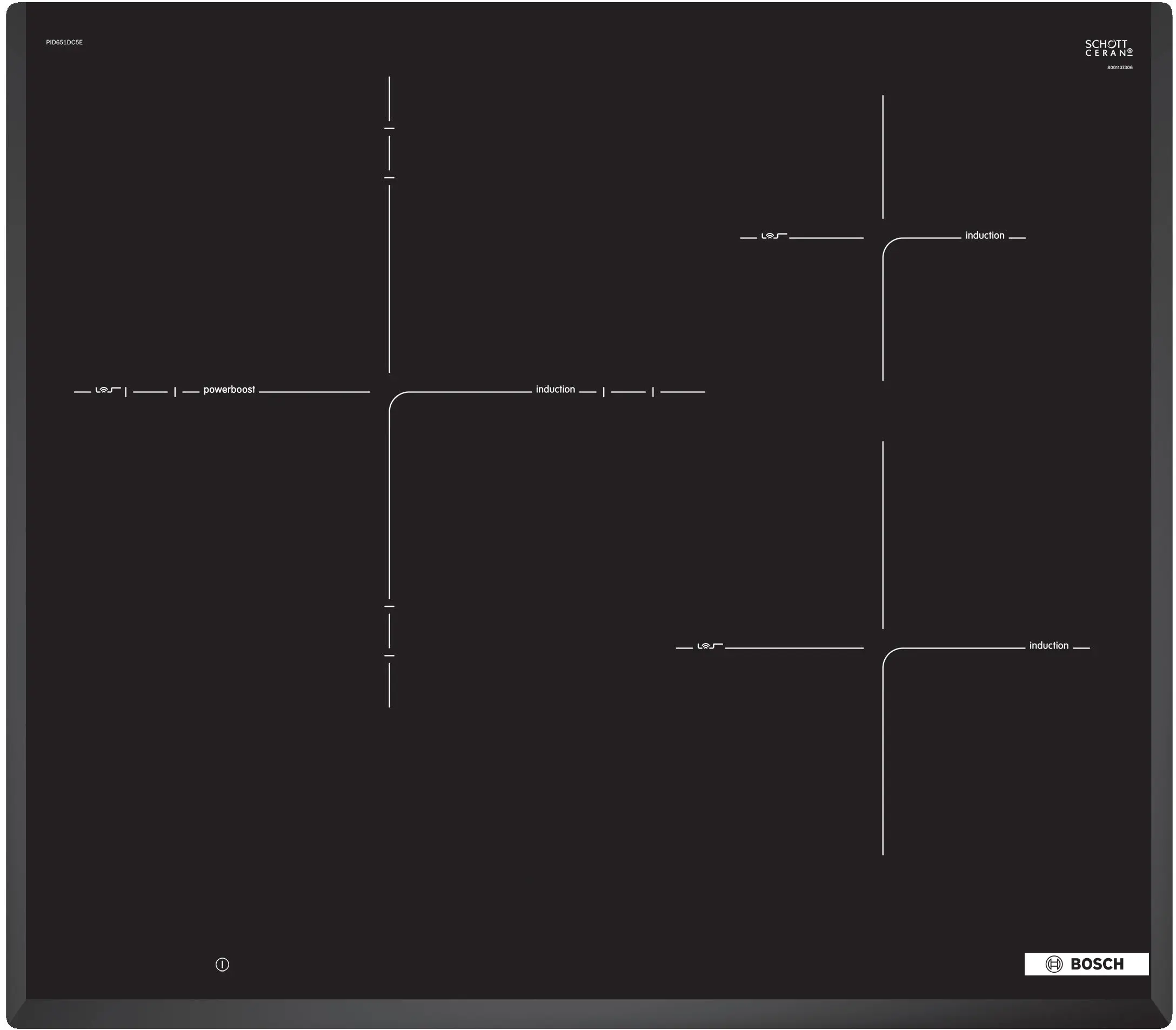
Task: Click the PID651DC5E model number
Action: click(x=64, y=43)
